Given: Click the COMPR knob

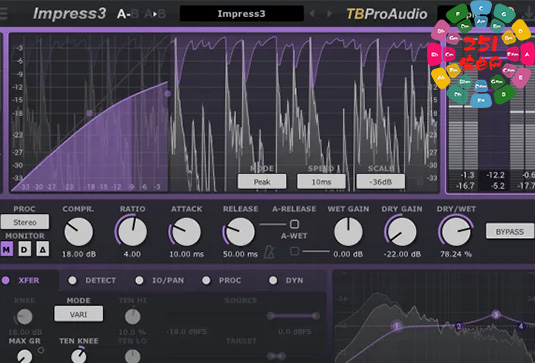Looking at the screenshot, I should [78, 232].
